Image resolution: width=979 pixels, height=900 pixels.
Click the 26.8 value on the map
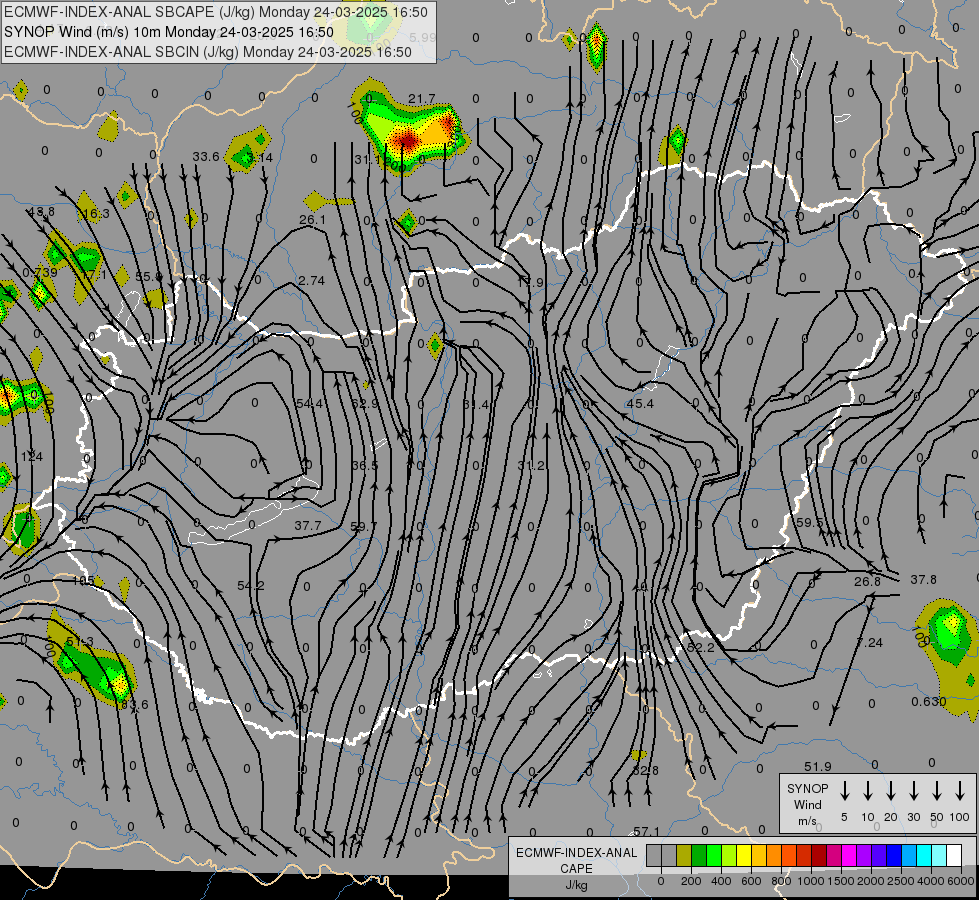[x=867, y=581]
